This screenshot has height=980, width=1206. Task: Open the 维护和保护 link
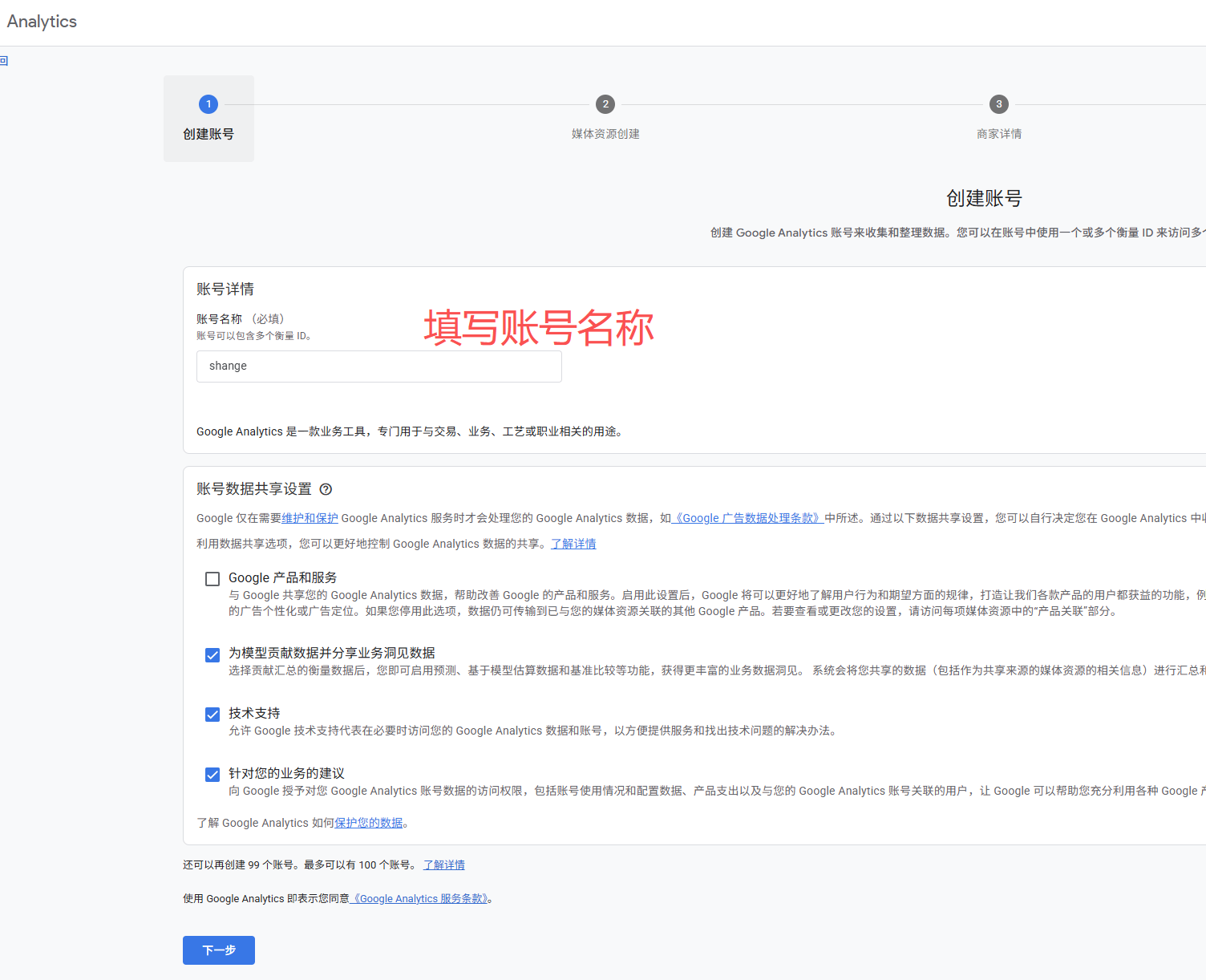pos(310,518)
